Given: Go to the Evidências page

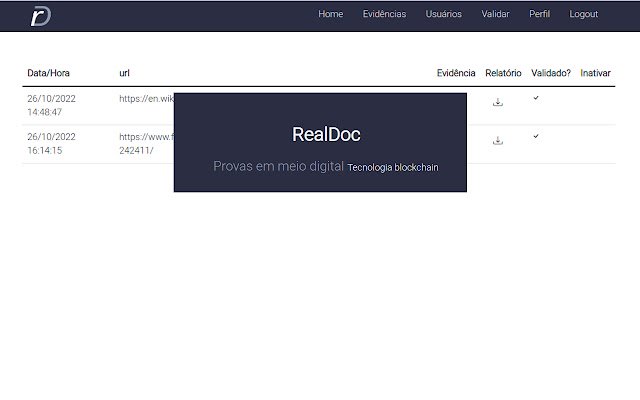Looking at the screenshot, I should click(384, 14).
